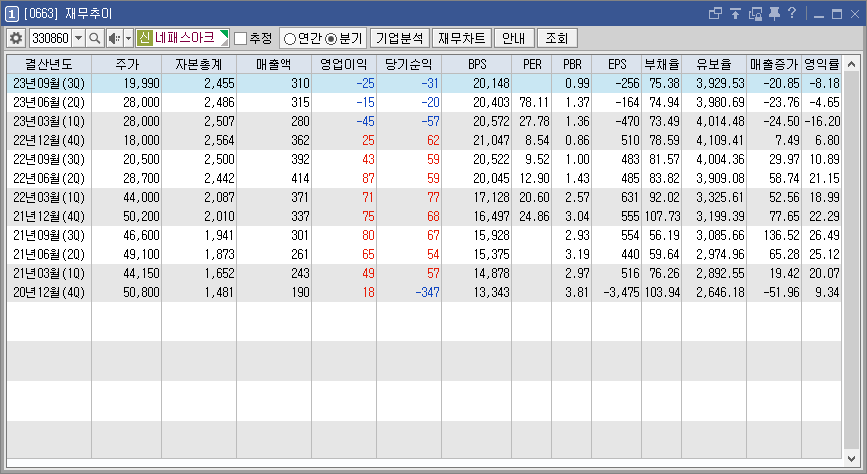This screenshot has width=867, height=474.
Task: Click the BPS value 21,047
Action: pos(491,140)
